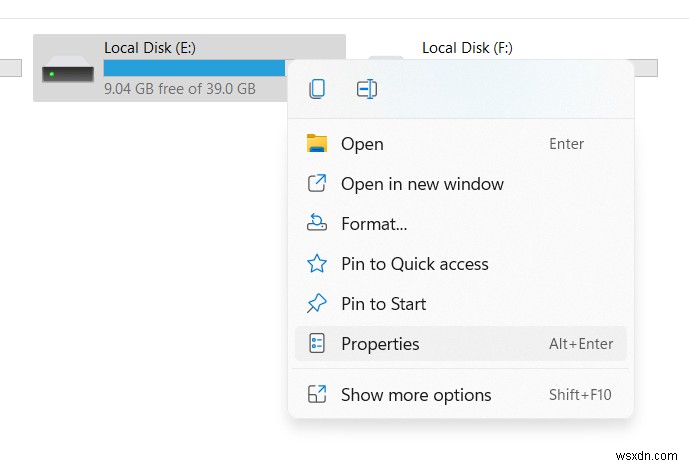Select the Local Disk (E:) name label
The height and width of the screenshot is (466, 689).
[x=150, y=48]
